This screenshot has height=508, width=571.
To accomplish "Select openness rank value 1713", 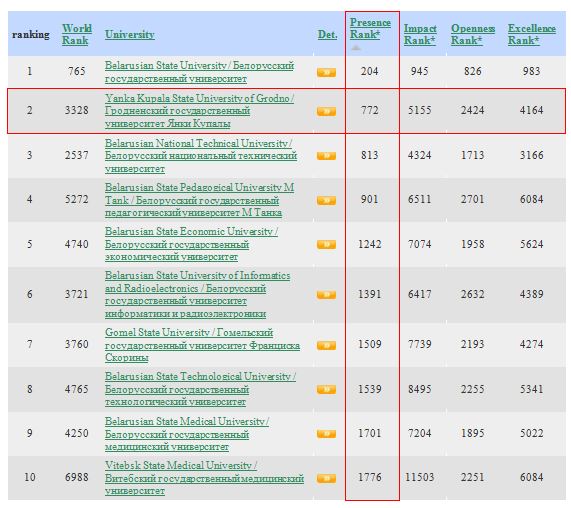I will pyautogui.click(x=473, y=155).
